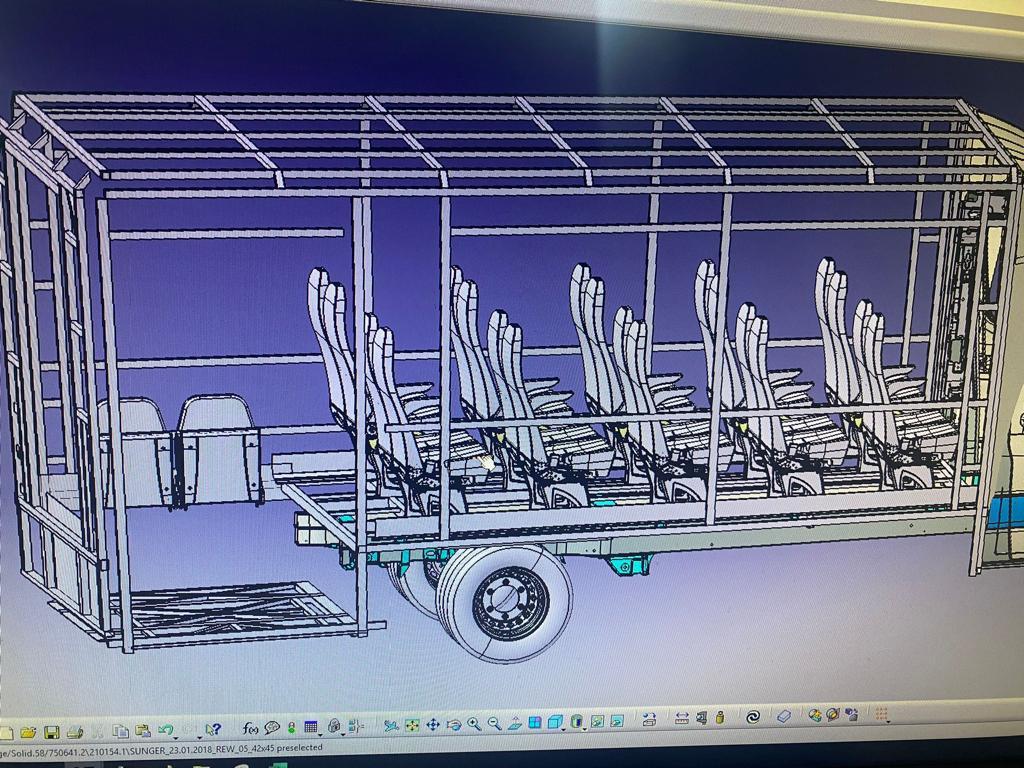Copy the selection to the clipboard
Screen dimensions: 1024x768
(121, 731)
